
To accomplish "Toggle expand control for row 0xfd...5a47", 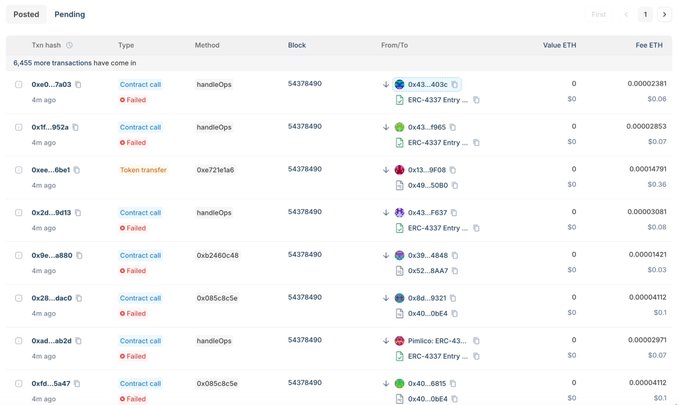I will 19,384.
